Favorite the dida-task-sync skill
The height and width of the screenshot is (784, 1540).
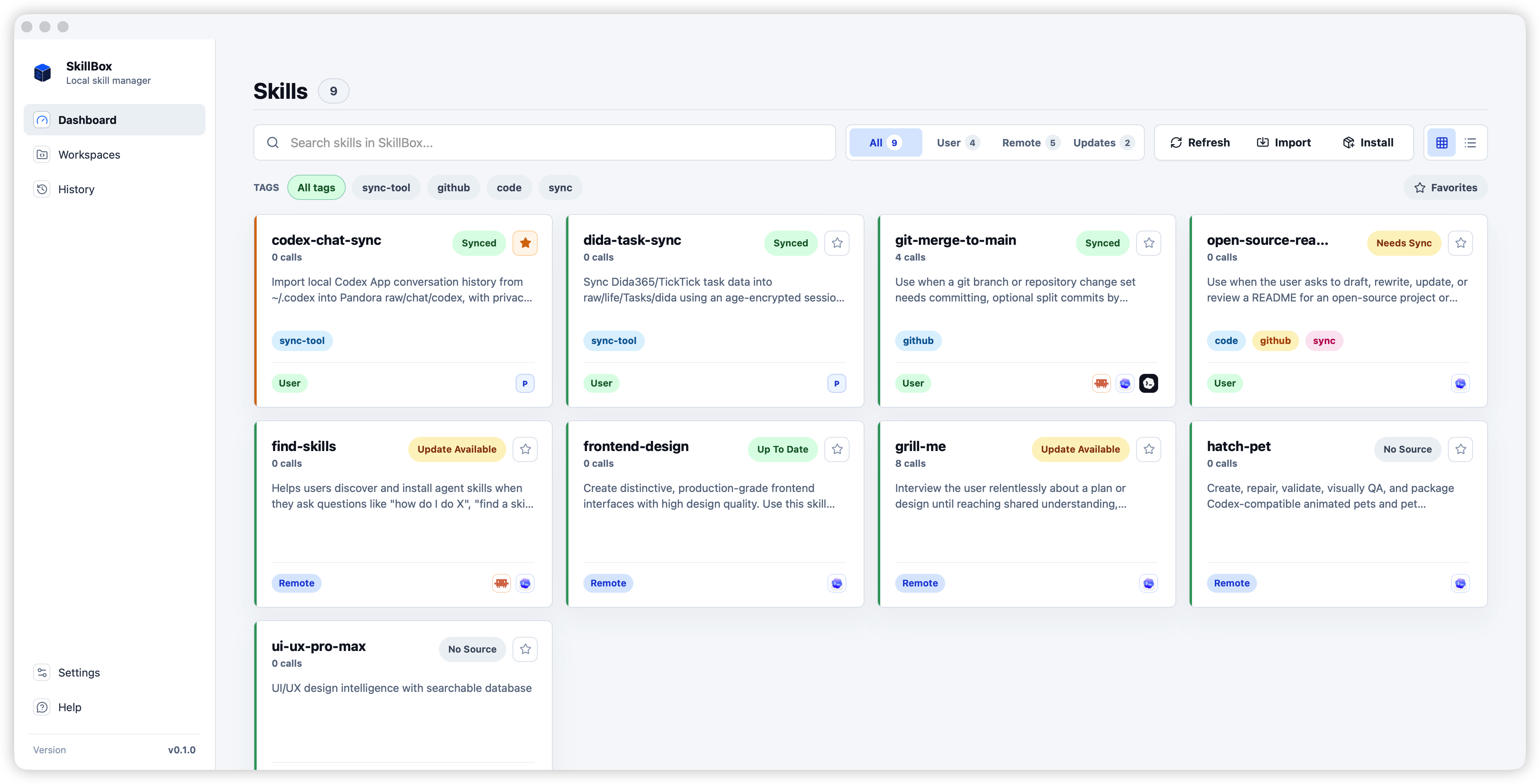tap(837, 243)
